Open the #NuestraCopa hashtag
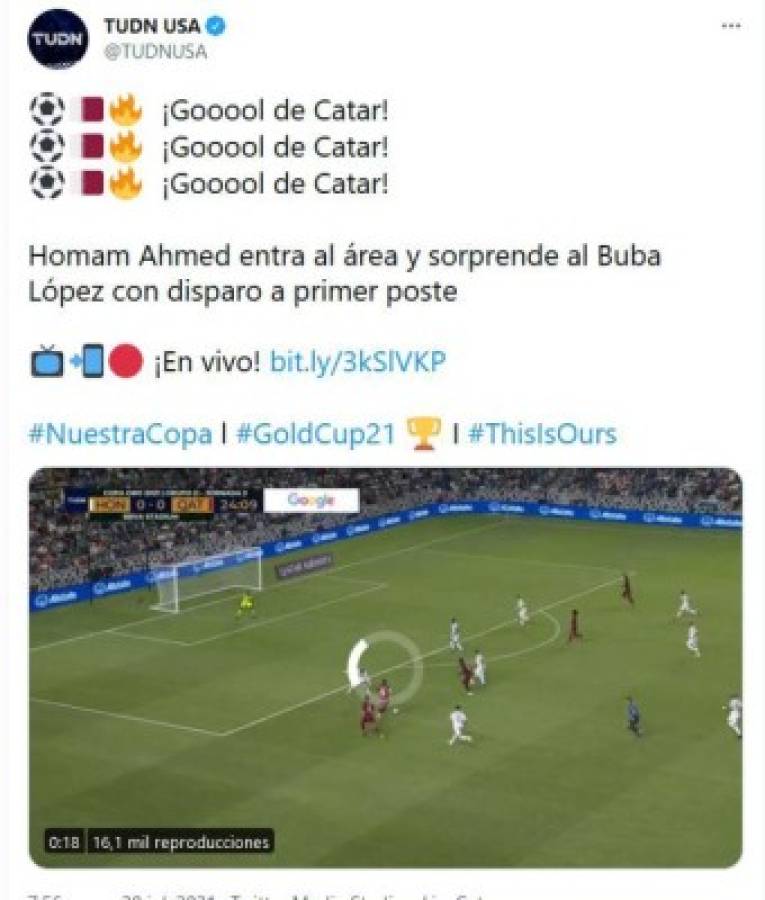 pos(121,433)
